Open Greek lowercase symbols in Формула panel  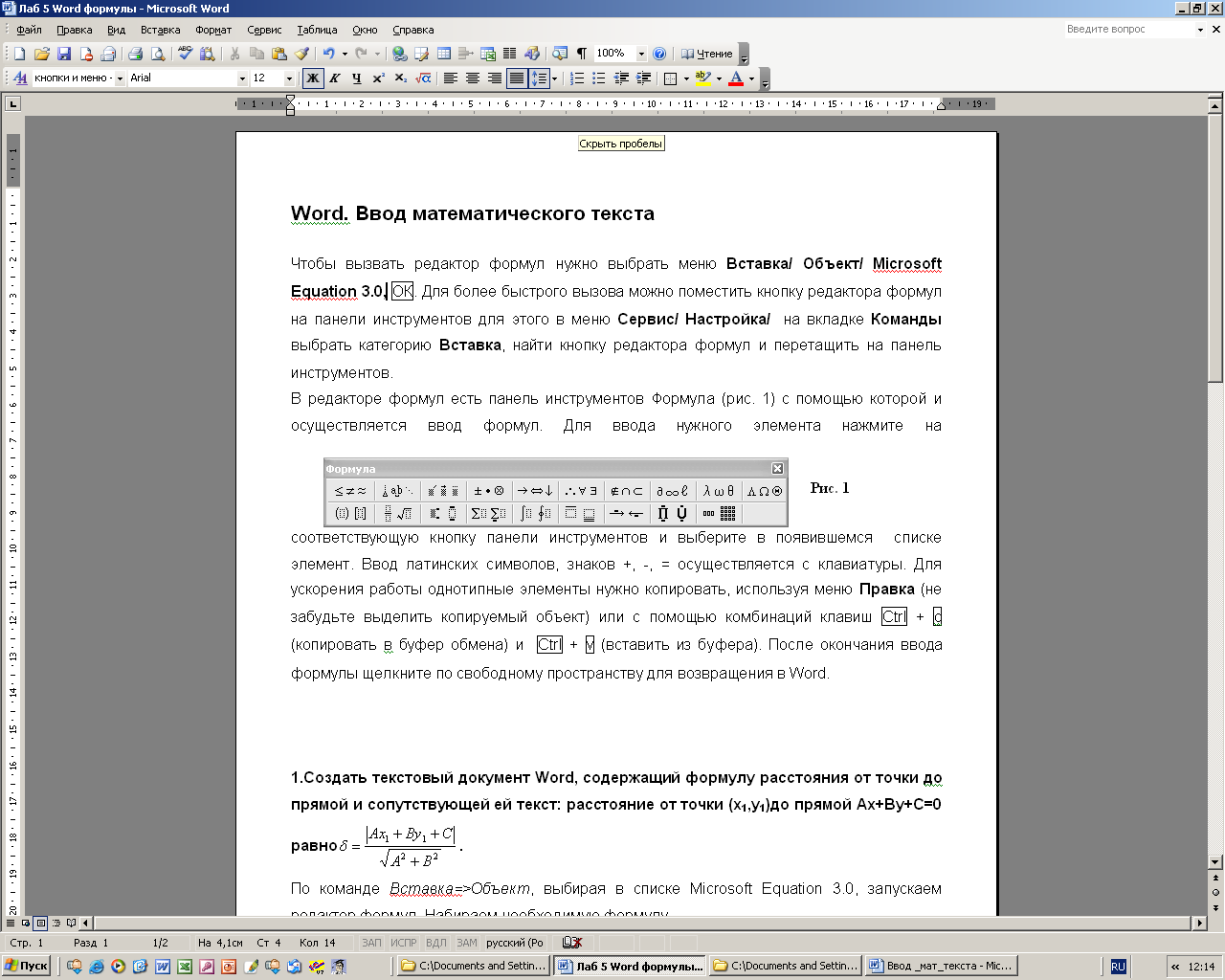[719, 491]
